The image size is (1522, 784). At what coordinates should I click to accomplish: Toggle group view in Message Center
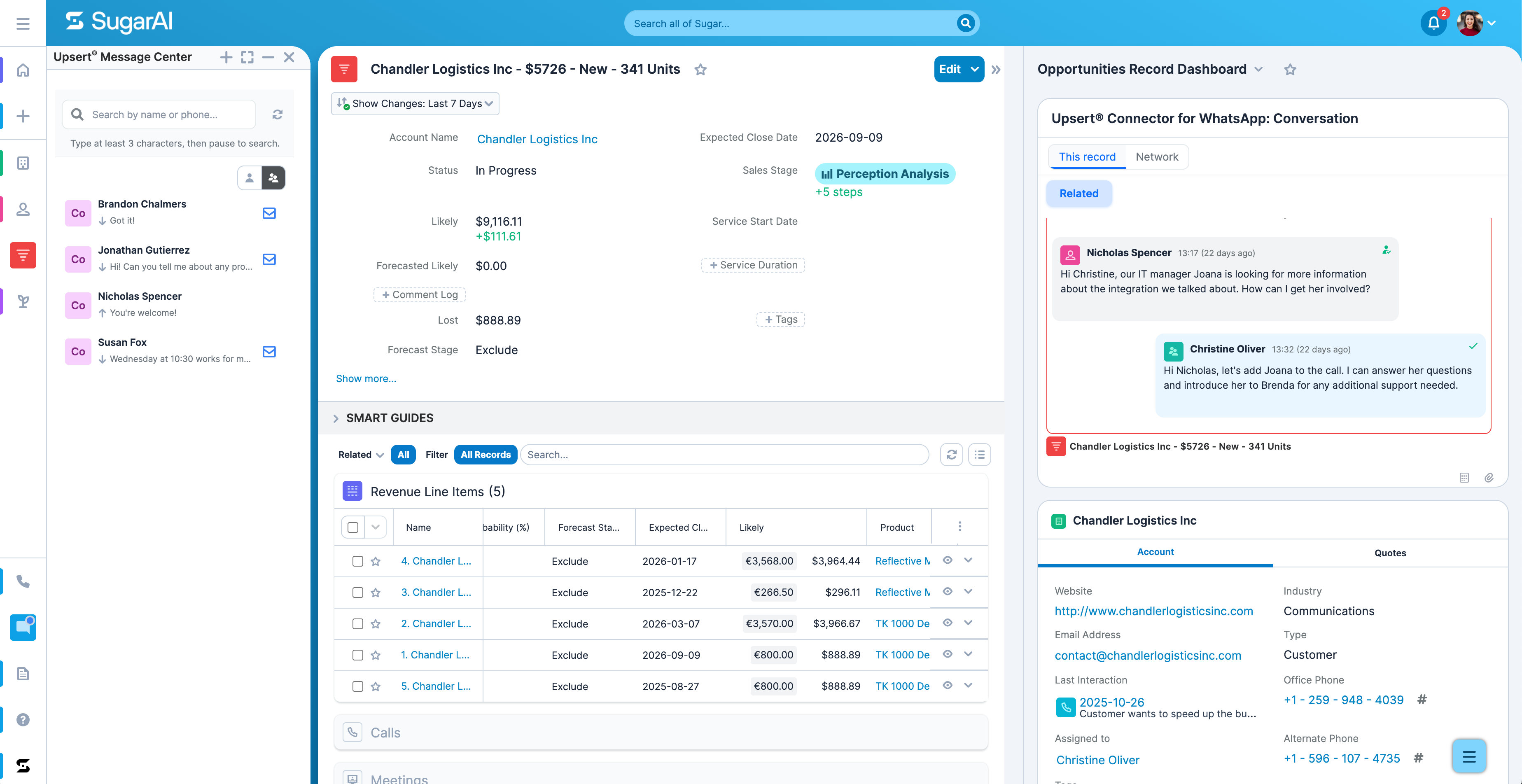273,178
